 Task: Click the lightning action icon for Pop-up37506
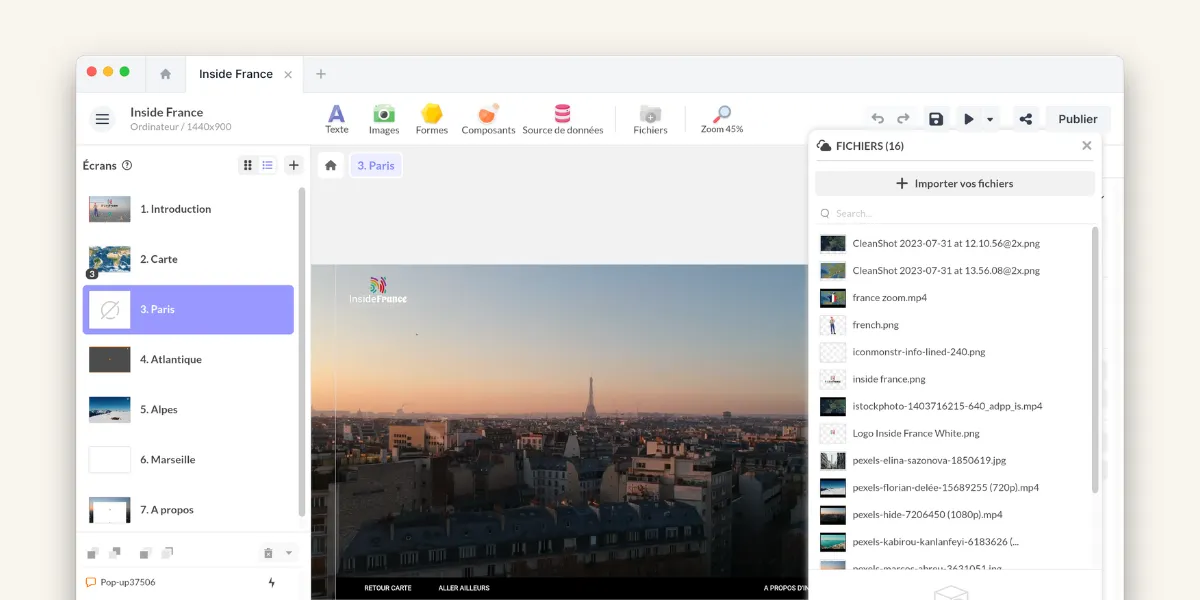coord(271,582)
